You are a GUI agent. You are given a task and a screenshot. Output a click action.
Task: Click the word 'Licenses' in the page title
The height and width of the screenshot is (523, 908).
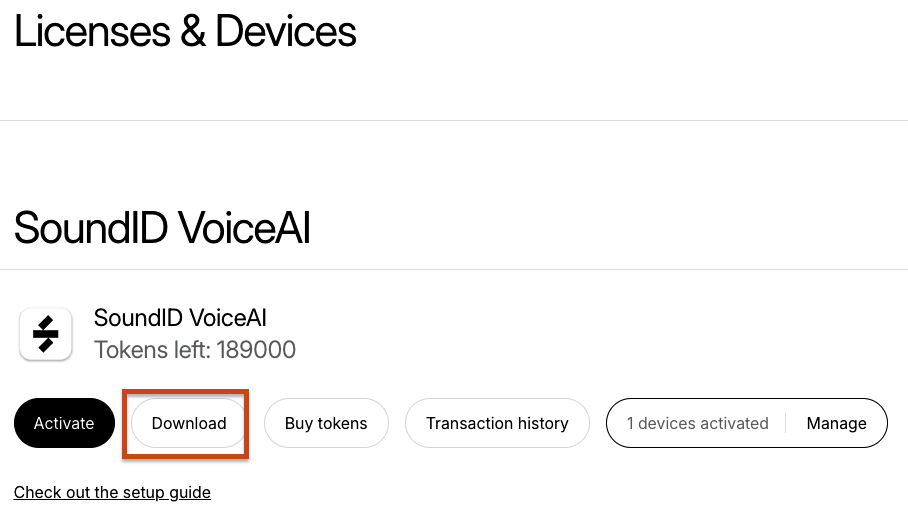92,31
